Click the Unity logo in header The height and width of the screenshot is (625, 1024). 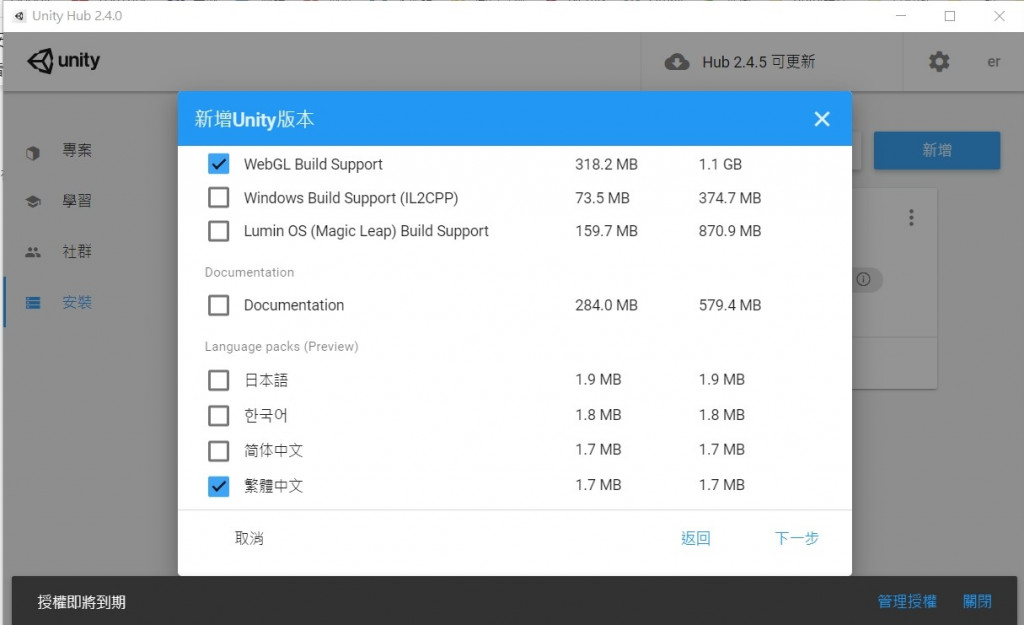coord(63,61)
